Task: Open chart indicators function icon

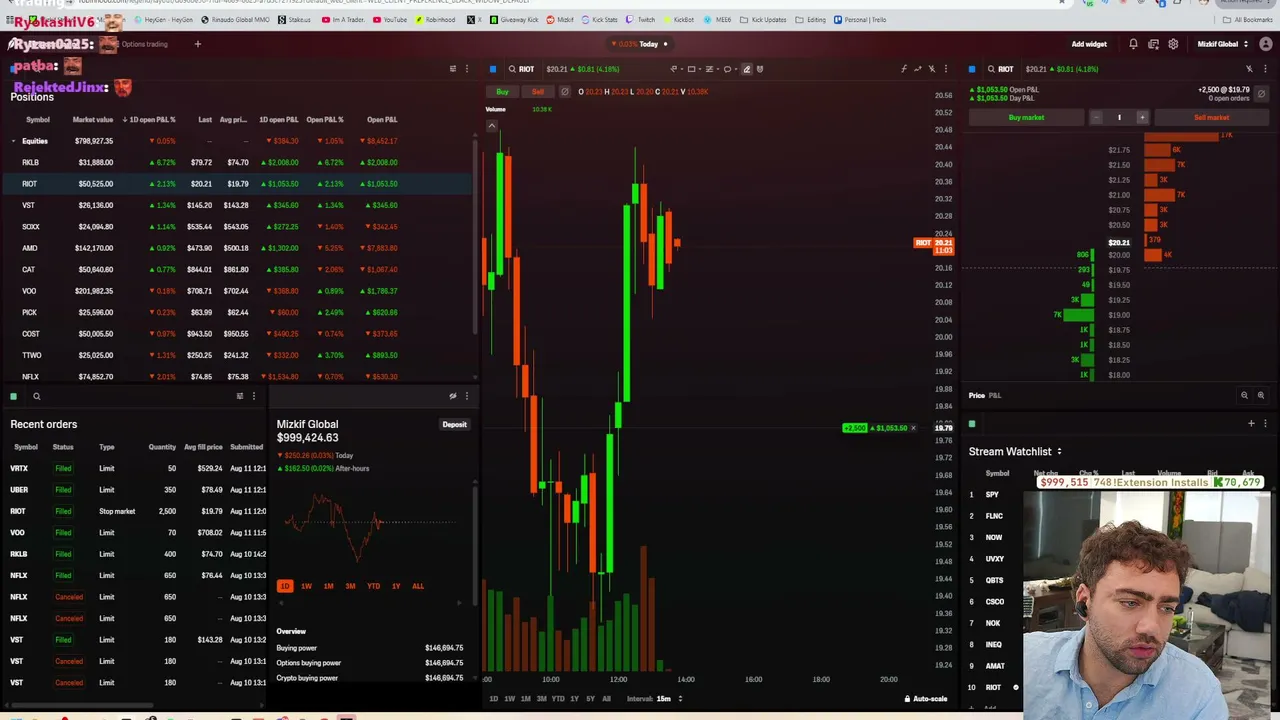Action: point(904,69)
